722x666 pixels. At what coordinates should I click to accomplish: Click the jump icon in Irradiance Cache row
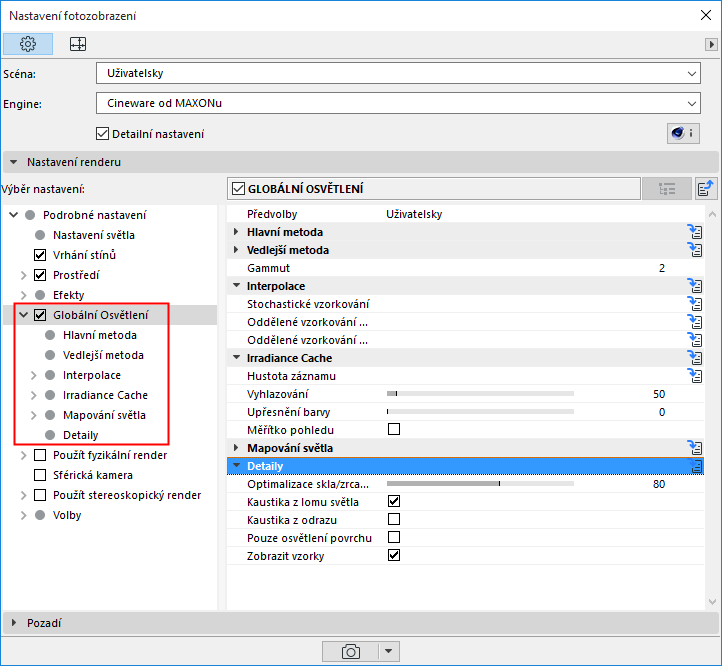pos(695,358)
